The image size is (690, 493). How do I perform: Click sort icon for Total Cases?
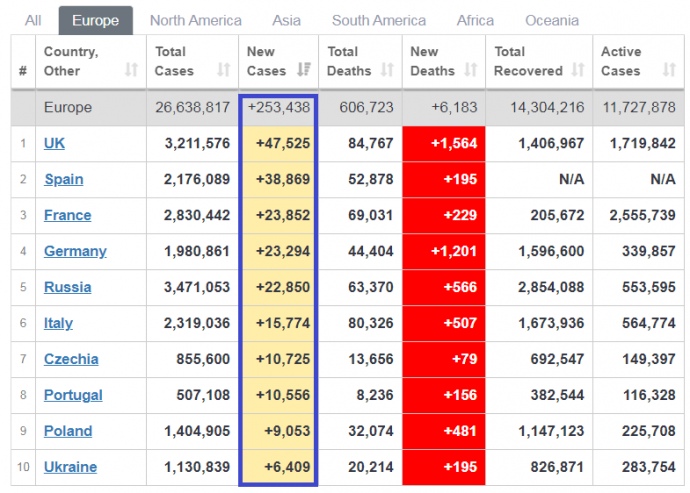tap(224, 70)
